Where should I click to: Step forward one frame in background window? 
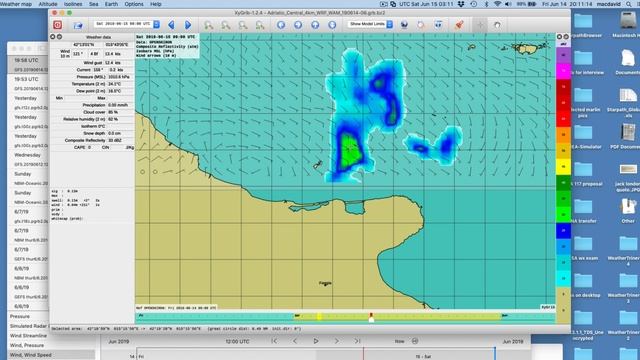[x=336, y=341]
